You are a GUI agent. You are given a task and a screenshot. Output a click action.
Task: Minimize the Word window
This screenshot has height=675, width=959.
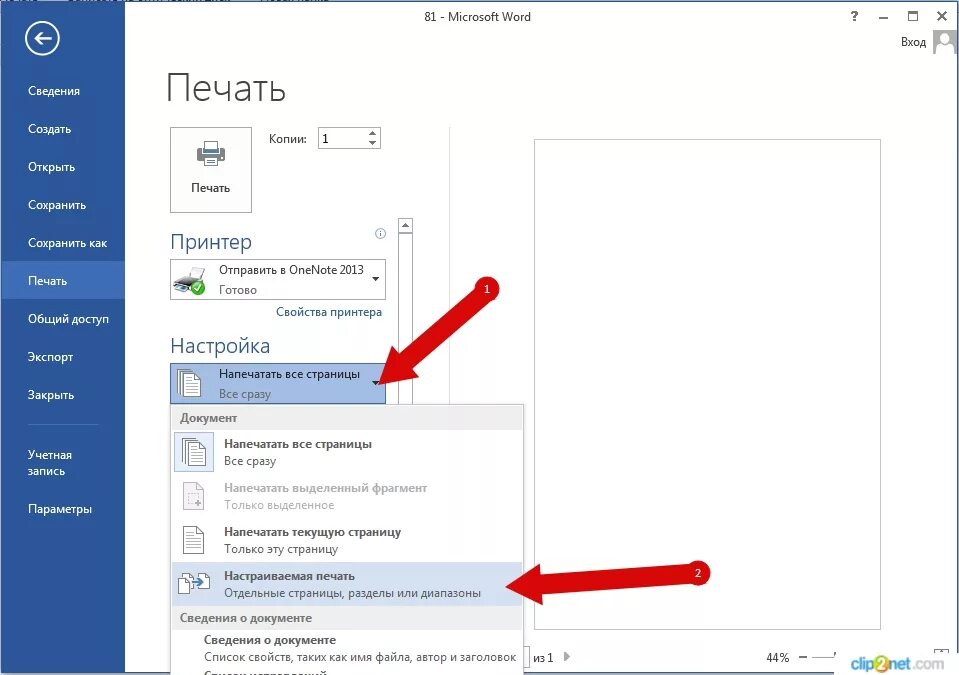coord(883,17)
